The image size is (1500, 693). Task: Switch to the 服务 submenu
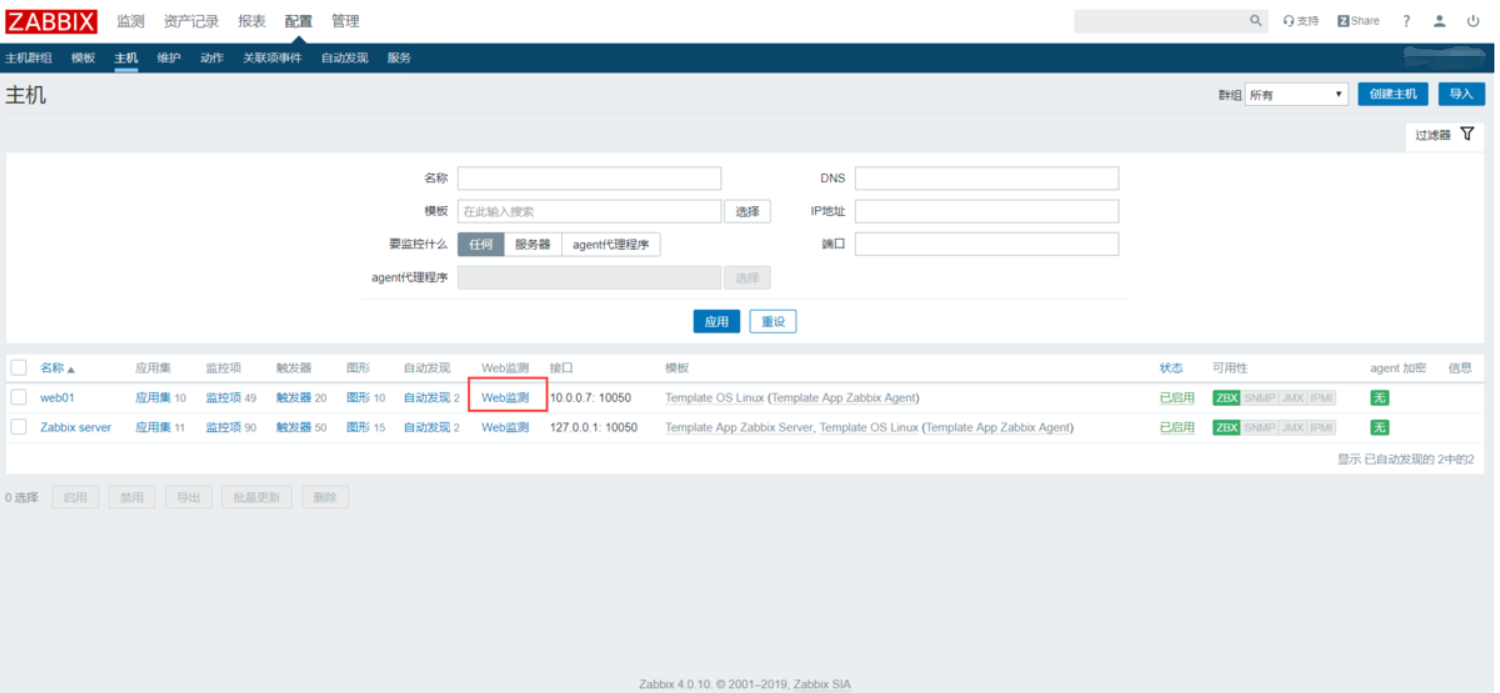pos(399,58)
